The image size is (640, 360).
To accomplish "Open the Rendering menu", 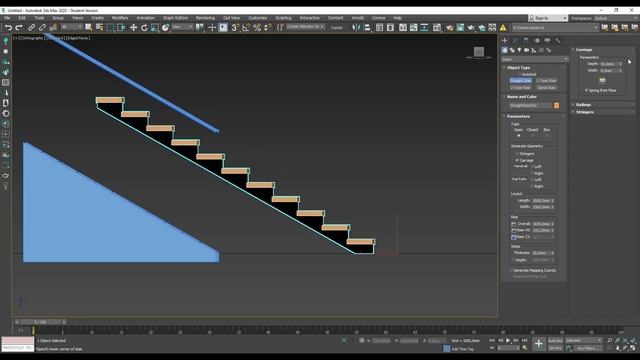I will [x=205, y=18].
